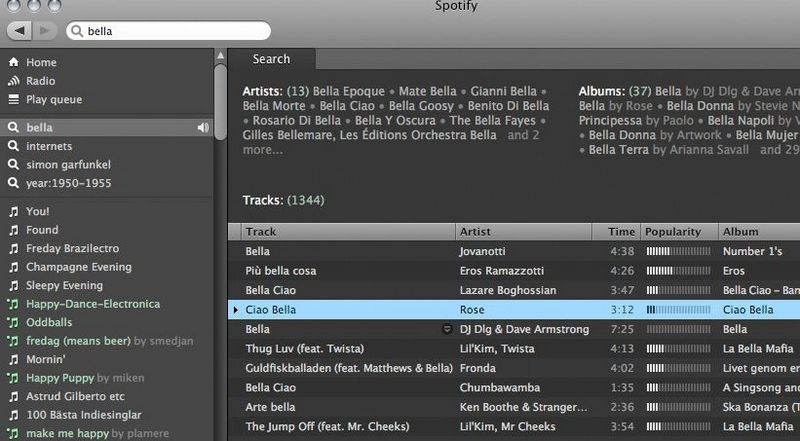Open artist link The Bella Fayes

(x=493, y=121)
